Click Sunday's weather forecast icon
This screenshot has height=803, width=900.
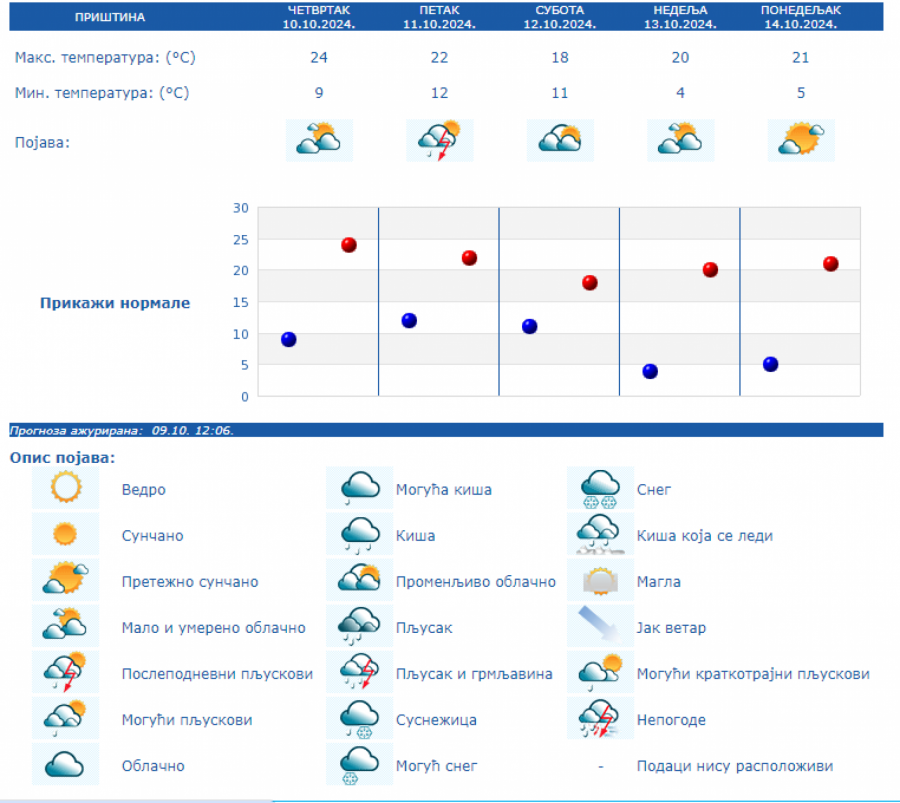tap(680, 140)
